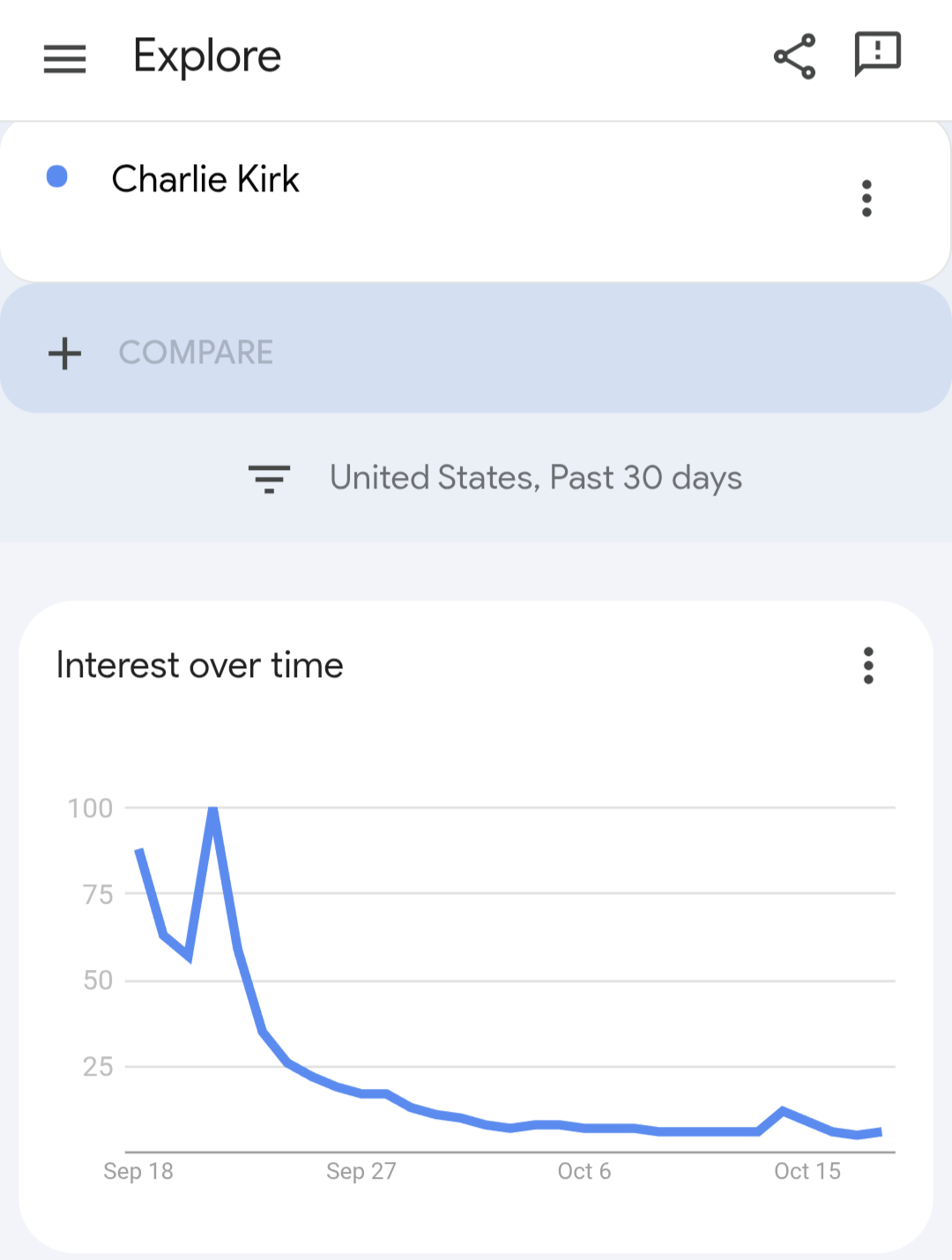
Task: Click the 50 y-axis label
Action: [x=98, y=980]
